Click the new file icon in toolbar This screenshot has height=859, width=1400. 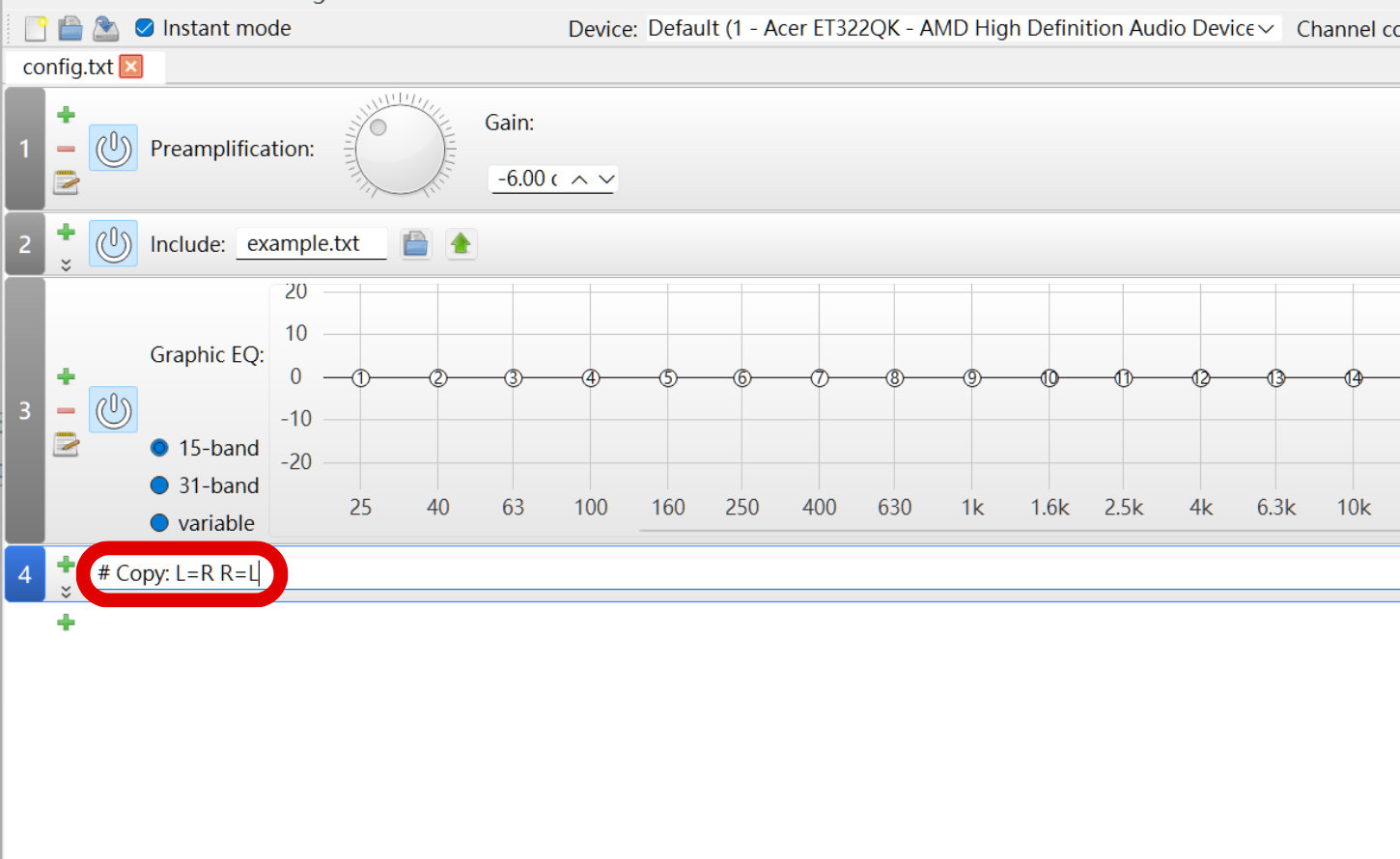coord(36,29)
